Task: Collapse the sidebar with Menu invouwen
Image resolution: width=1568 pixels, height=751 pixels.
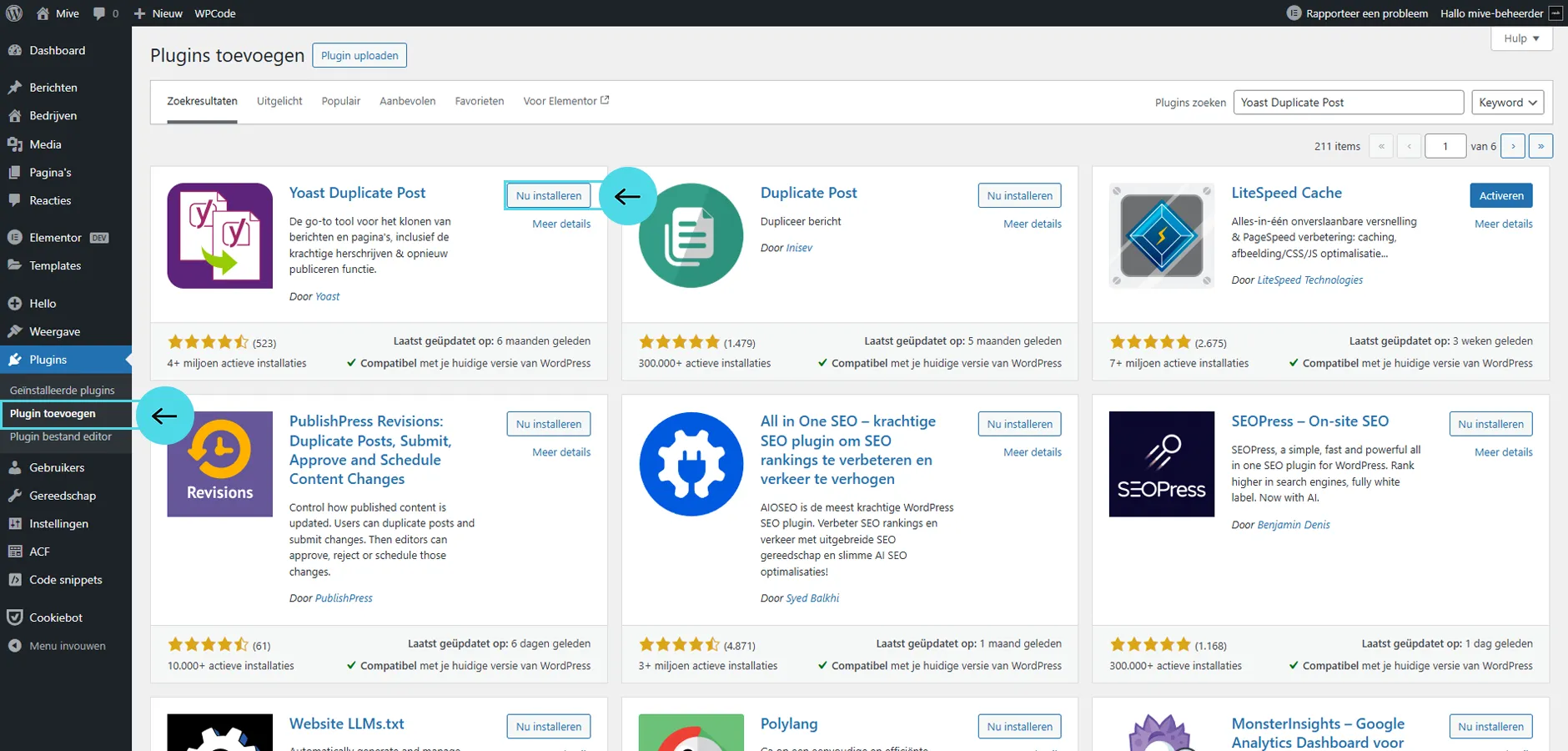Action: 67,646
